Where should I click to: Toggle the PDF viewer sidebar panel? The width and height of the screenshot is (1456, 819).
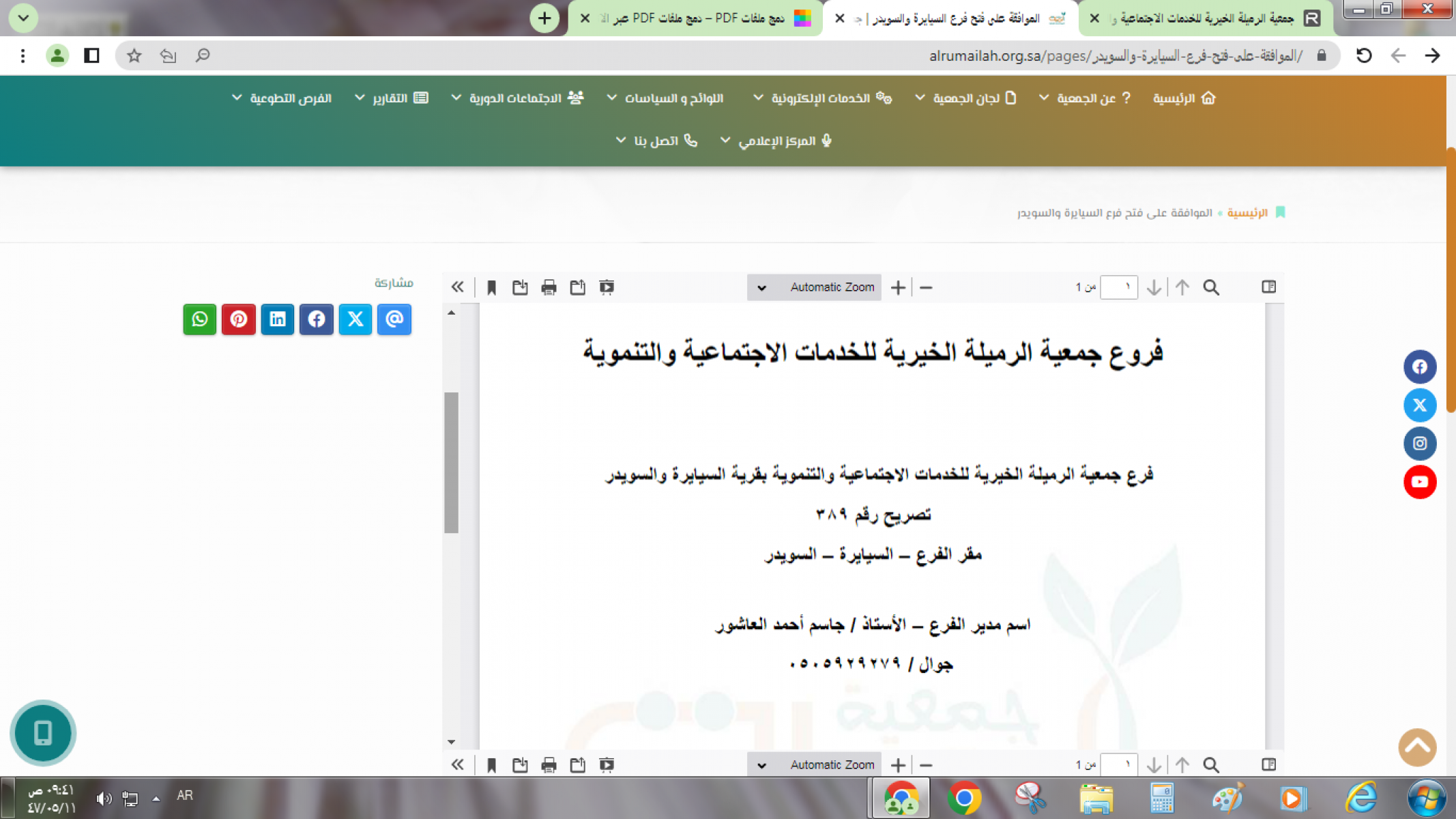1268,287
